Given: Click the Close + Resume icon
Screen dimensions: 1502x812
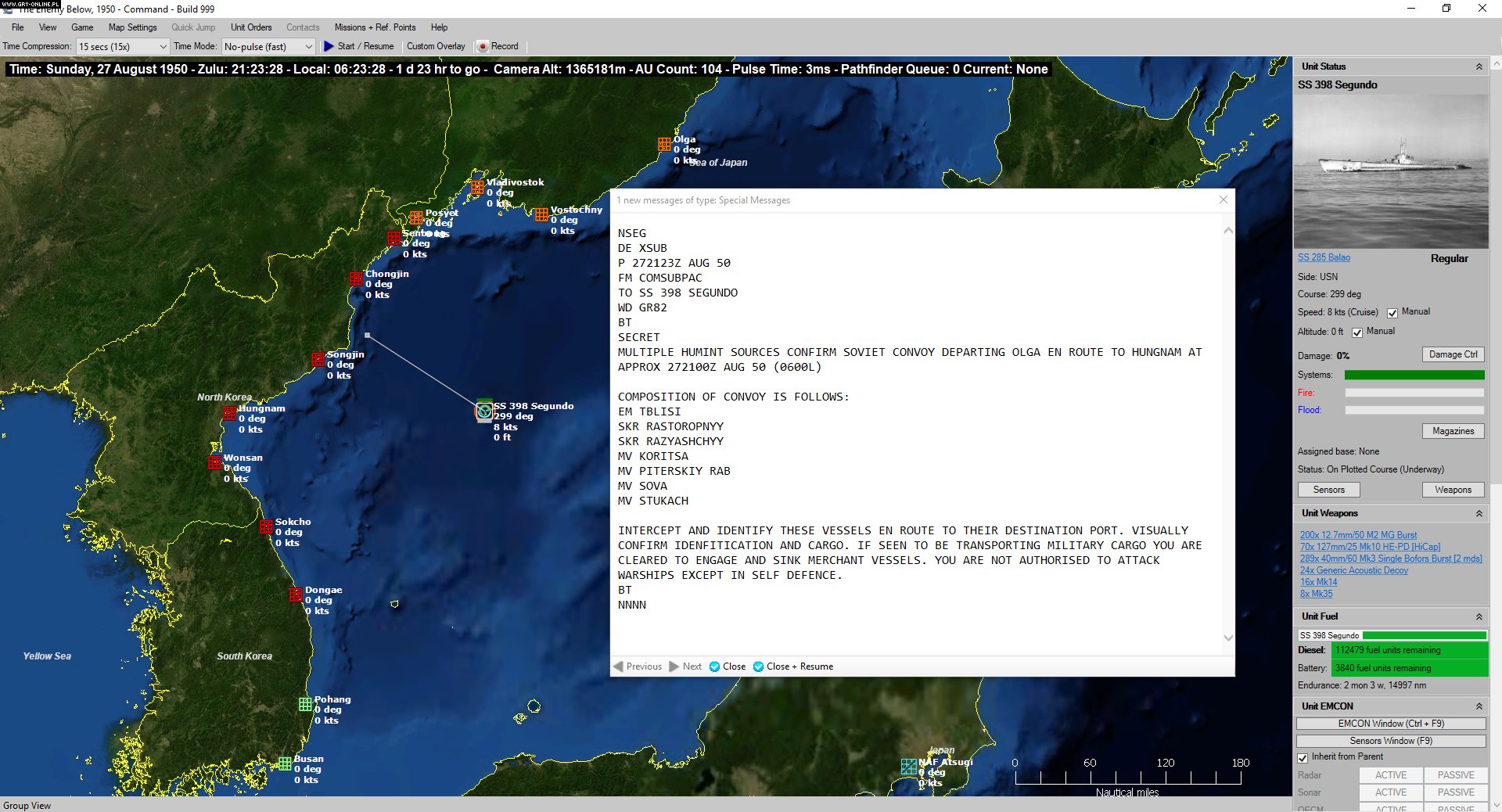Looking at the screenshot, I should click(x=757, y=666).
